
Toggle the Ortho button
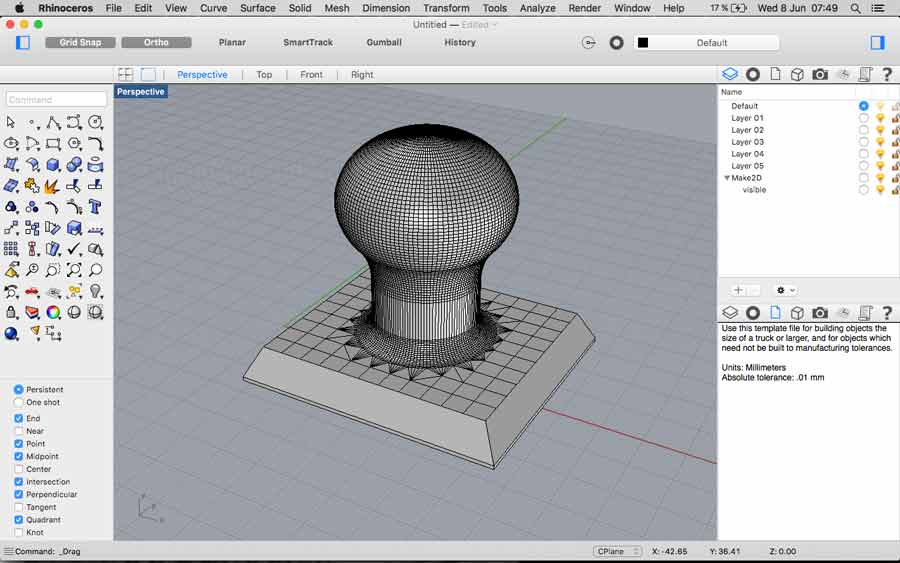pos(156,42)
